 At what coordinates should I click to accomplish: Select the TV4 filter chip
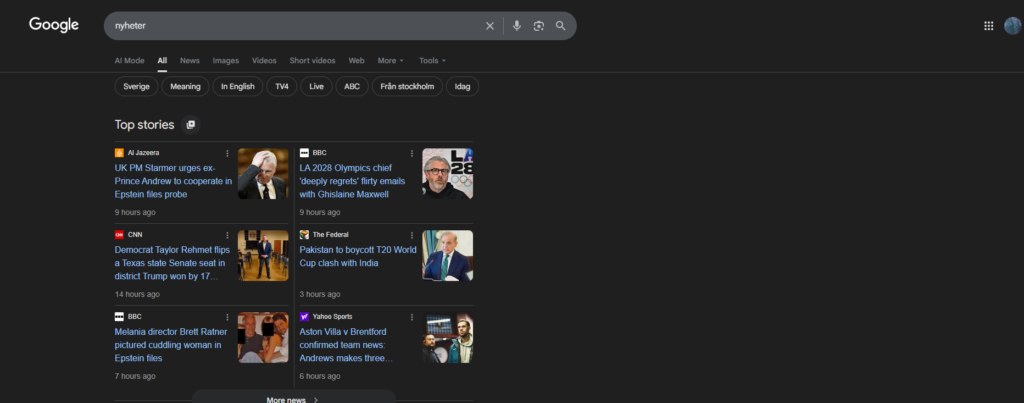[282, 86]
